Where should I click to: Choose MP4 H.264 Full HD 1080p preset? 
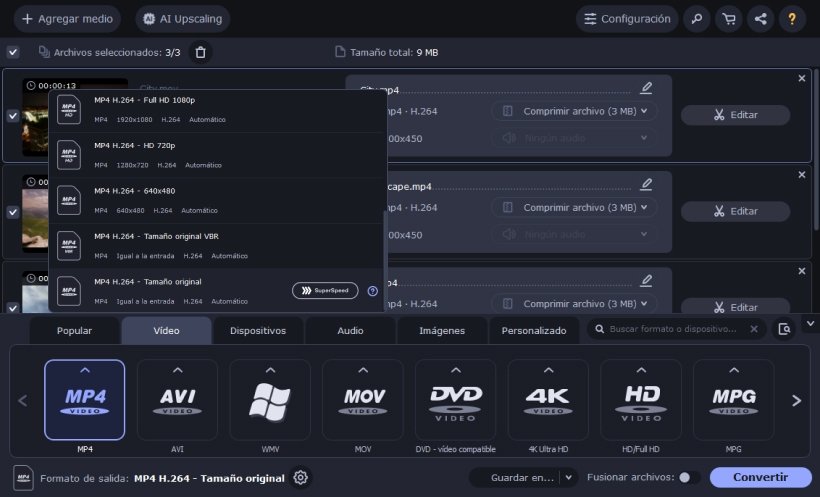(x=216, y=110)
